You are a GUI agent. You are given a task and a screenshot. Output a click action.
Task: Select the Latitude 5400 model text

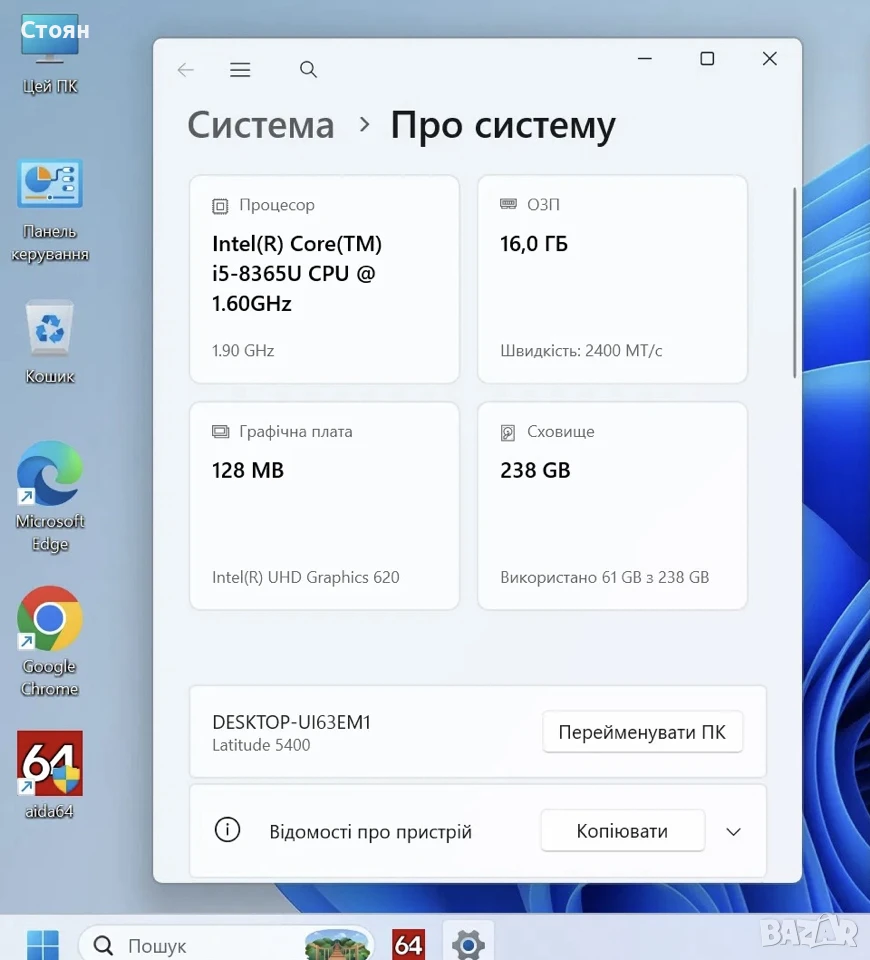pyautogui.click(x=261, y=745)
